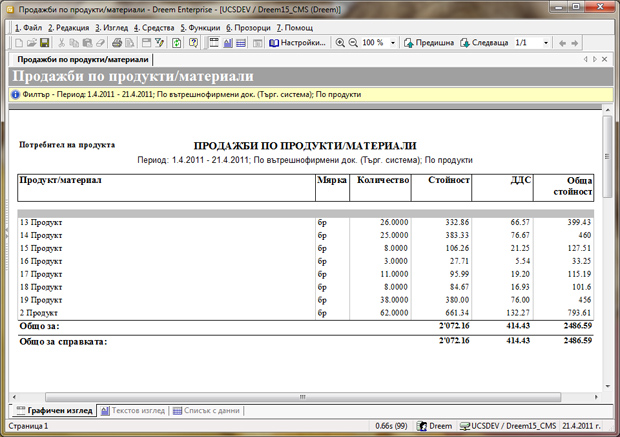Click the vertical scrollbar up arrow
The height and width of the screenshot is (437, 620).
(x=607, y=110)
